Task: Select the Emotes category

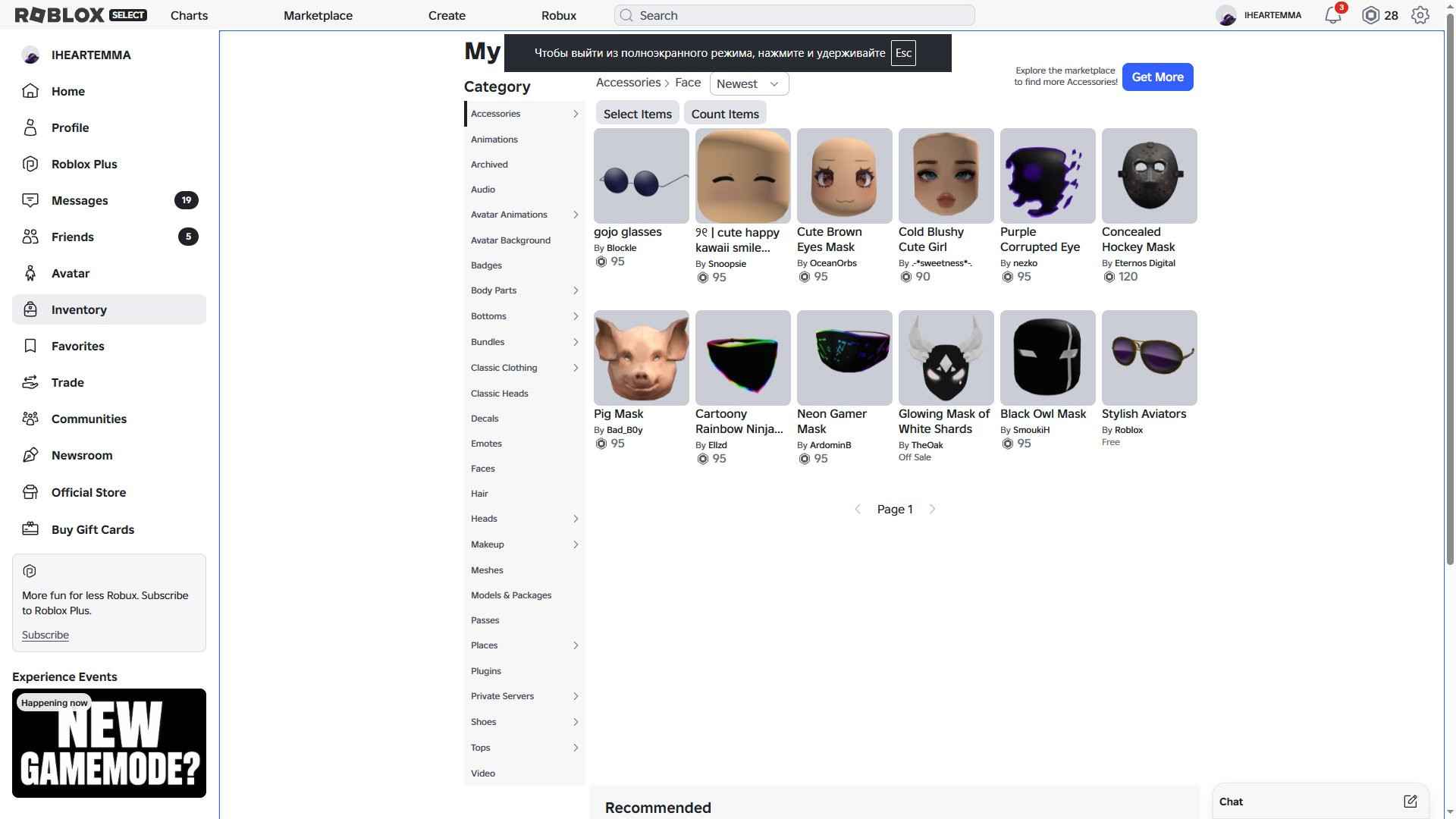Action: pyautogui.click(x=486, y=444)
